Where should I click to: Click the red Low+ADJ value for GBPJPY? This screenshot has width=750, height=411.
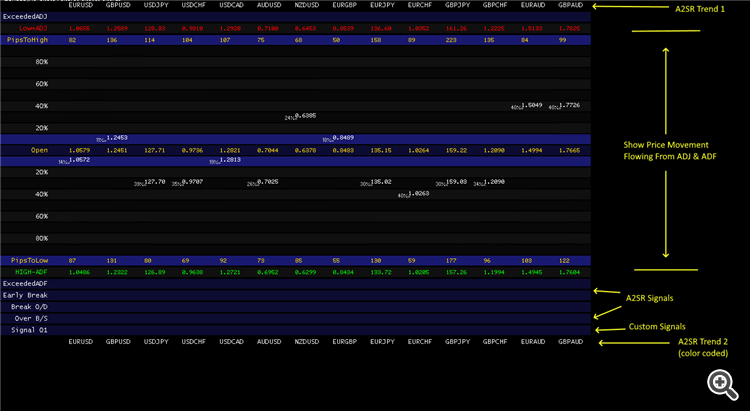456,29
